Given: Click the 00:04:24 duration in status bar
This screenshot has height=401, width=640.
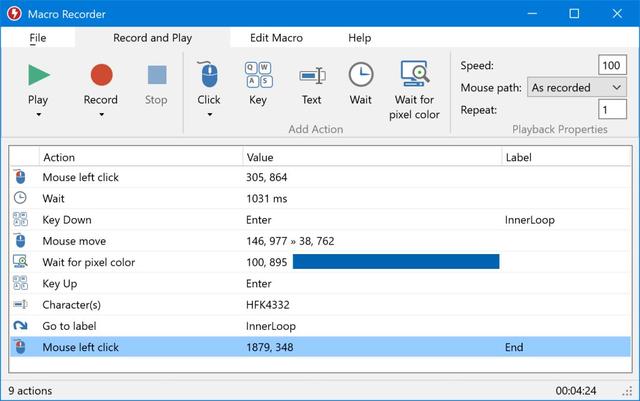Looking at the screenshot, I should (576, 391).
